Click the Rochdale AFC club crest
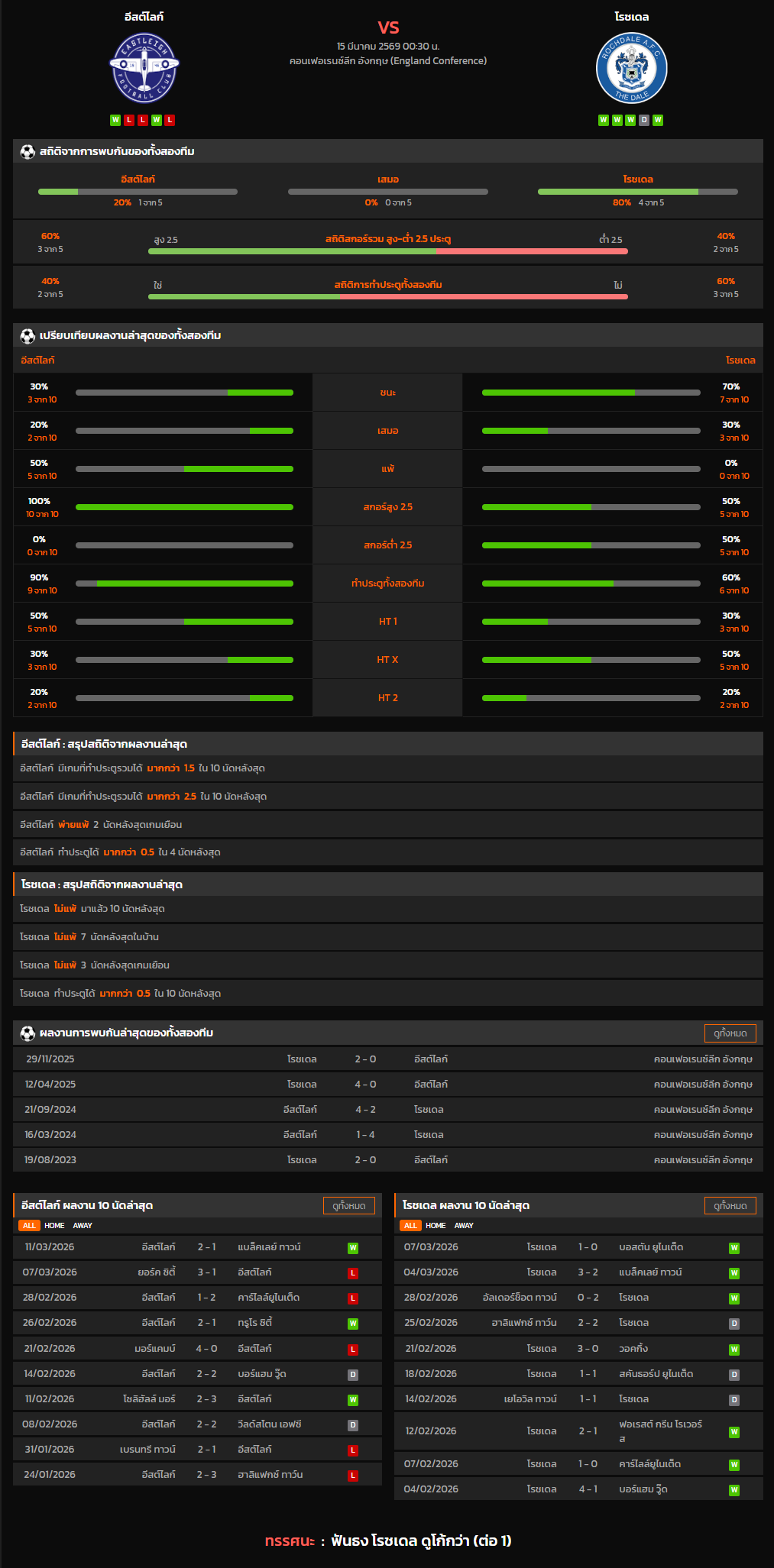 pyautogui.click(x=631, y=68)
